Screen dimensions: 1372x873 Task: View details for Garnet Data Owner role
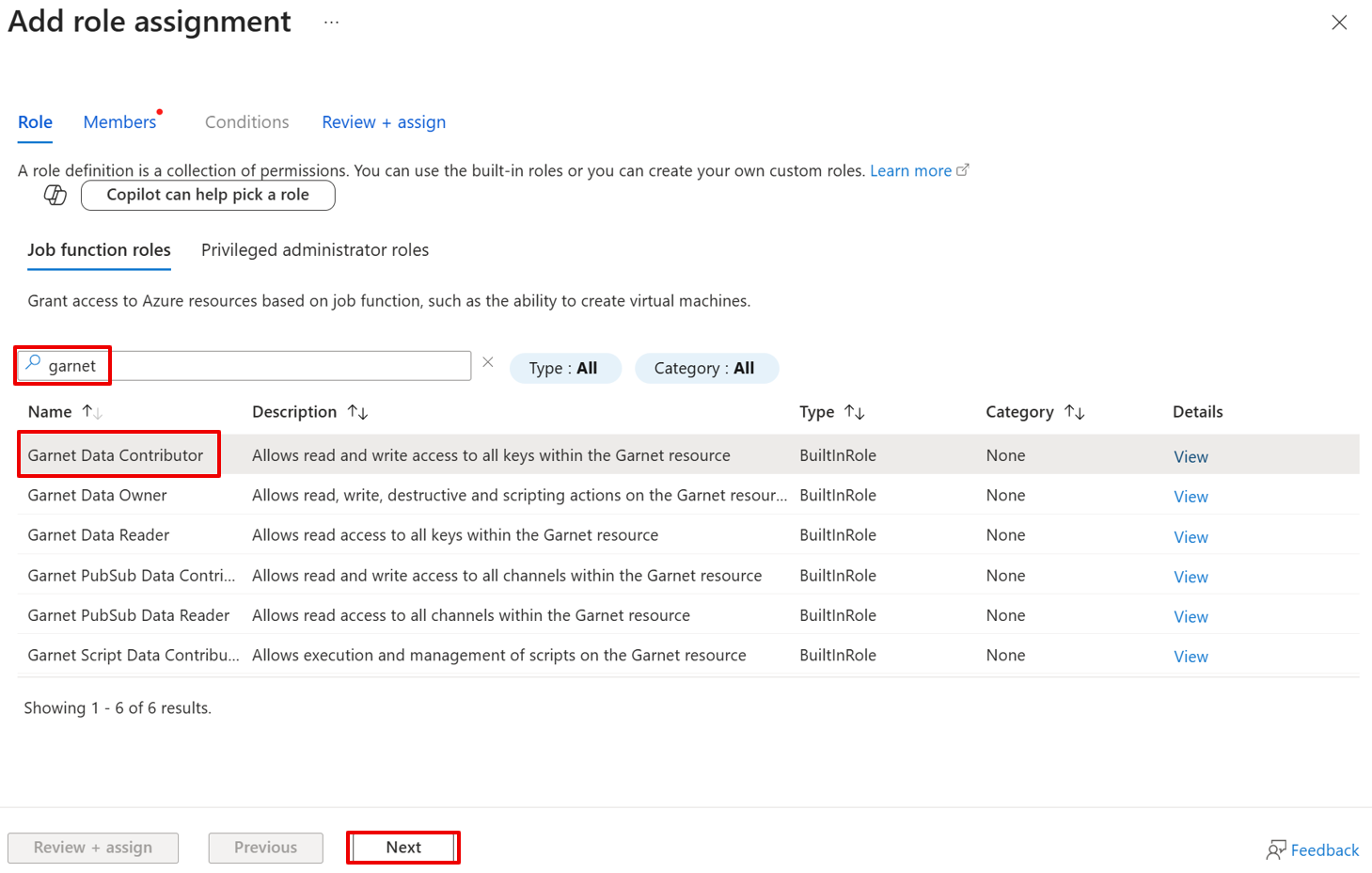coord(1191,496)
